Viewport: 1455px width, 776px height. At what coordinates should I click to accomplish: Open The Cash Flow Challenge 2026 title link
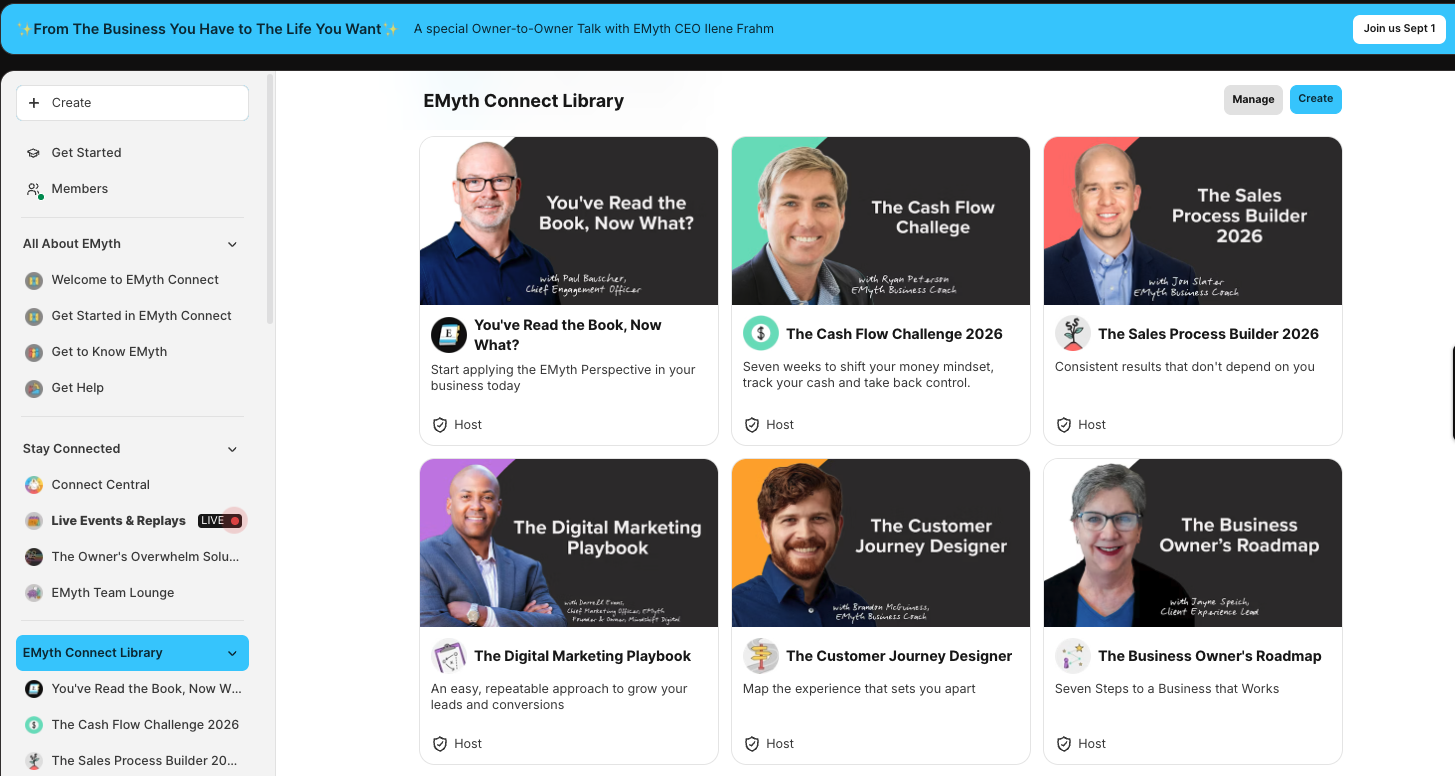click(x=894, y=334)
